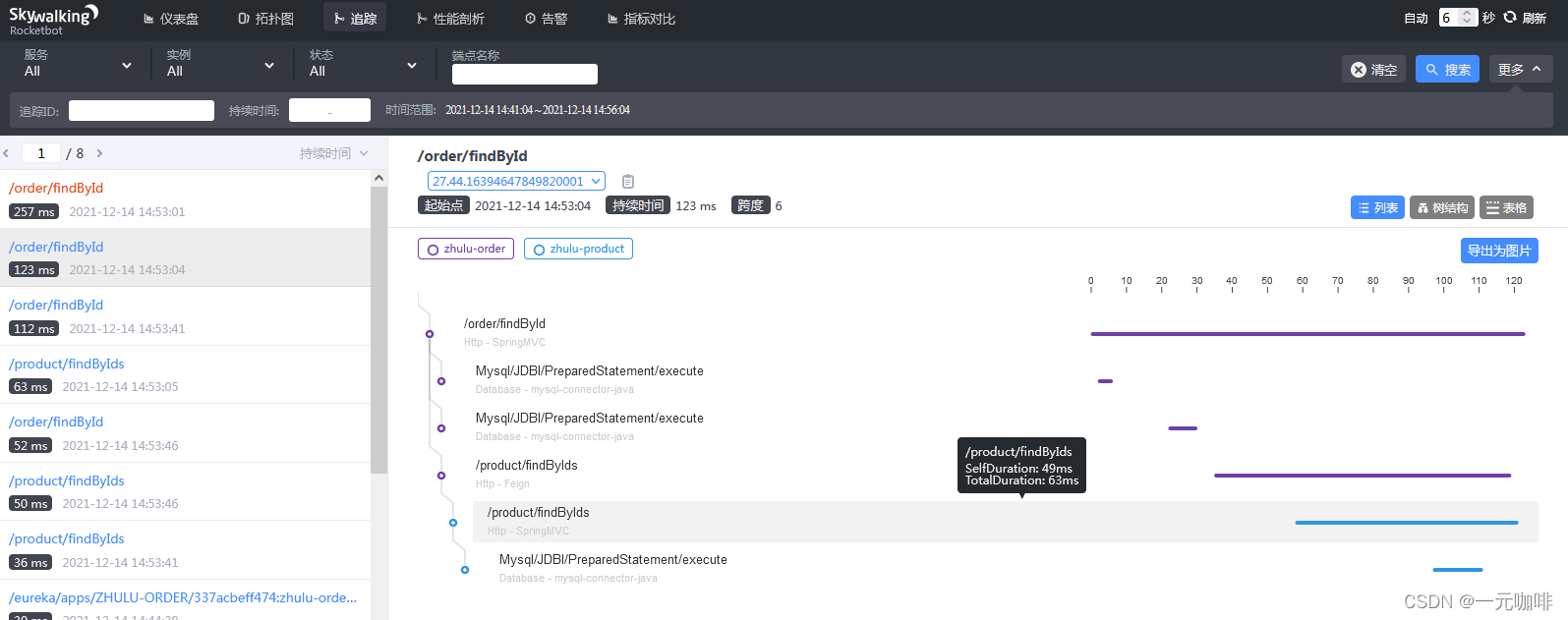Click 导出为图片 export as image
This screenshot has width=1568, height=620.
pyautogui.click(x=1499, y=251)
